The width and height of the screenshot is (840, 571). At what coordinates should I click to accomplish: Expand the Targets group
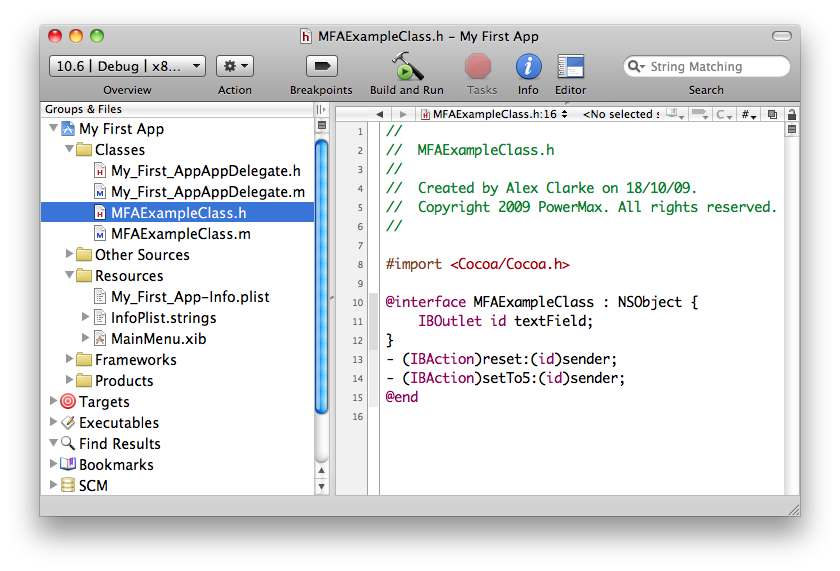54,402
